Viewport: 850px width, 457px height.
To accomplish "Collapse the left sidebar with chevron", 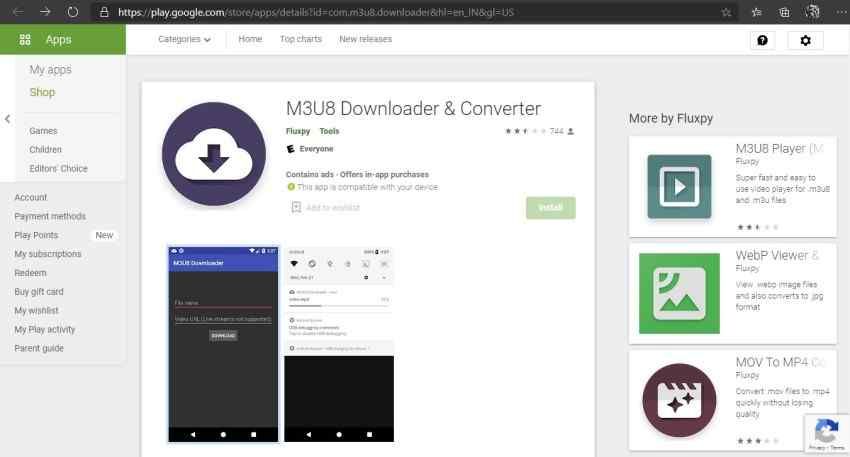I will (x=8, y=119).
